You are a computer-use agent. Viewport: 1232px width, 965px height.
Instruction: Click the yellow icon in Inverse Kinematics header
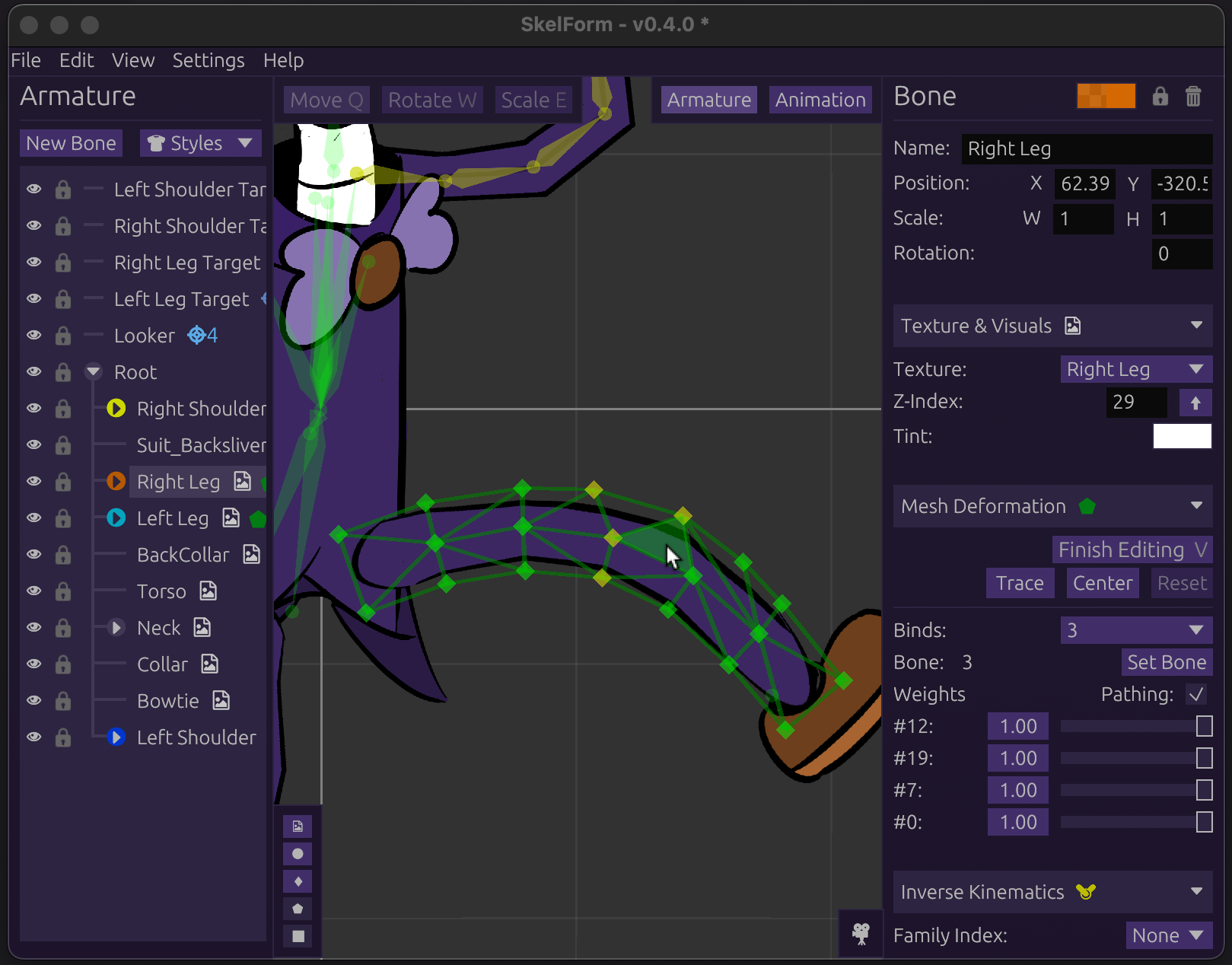(1086, 891)
